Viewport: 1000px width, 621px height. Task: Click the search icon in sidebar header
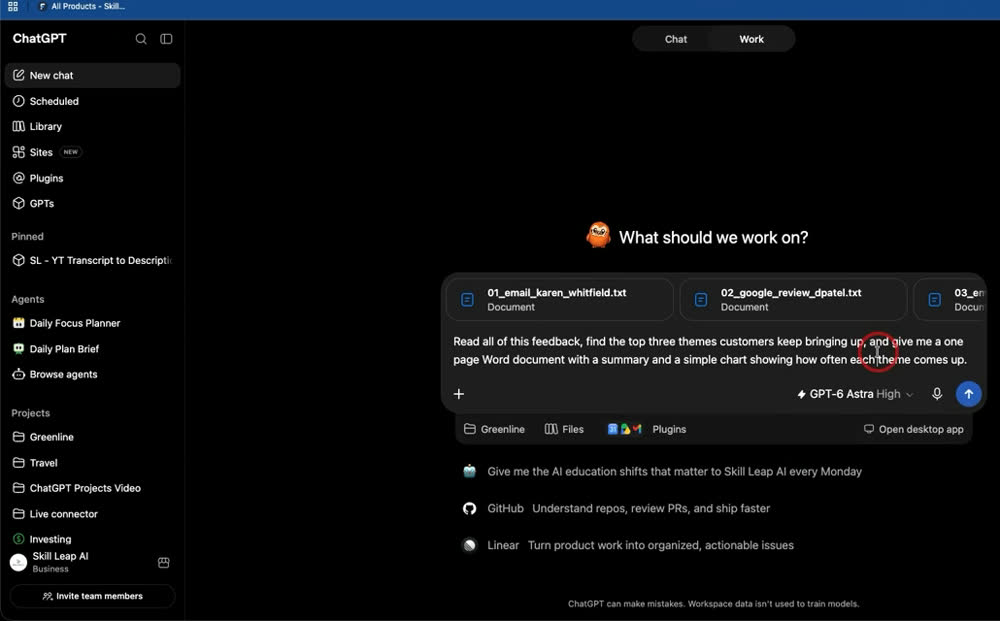(x=141, y=39)
